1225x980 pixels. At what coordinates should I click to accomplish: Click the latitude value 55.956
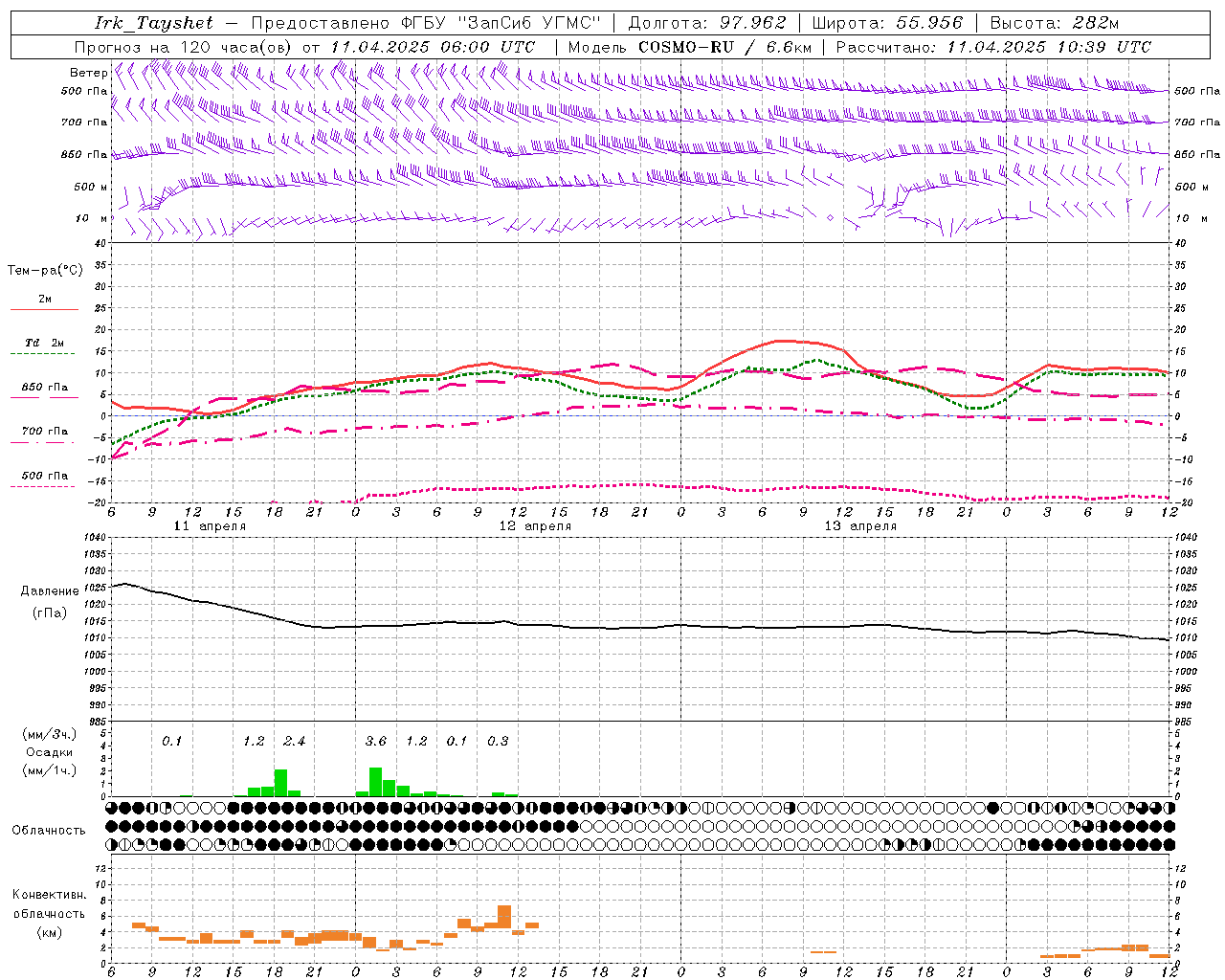(929, 23)
